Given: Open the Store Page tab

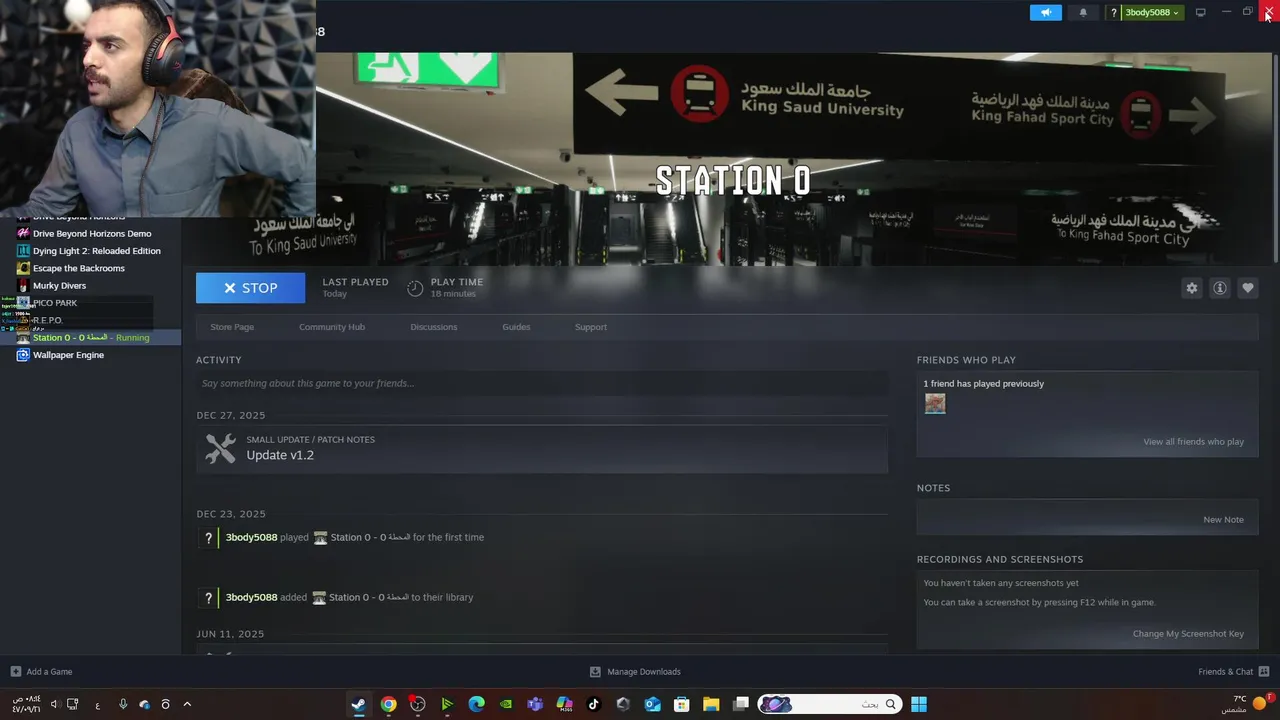Looking at the screenshot, I should 232,327.
